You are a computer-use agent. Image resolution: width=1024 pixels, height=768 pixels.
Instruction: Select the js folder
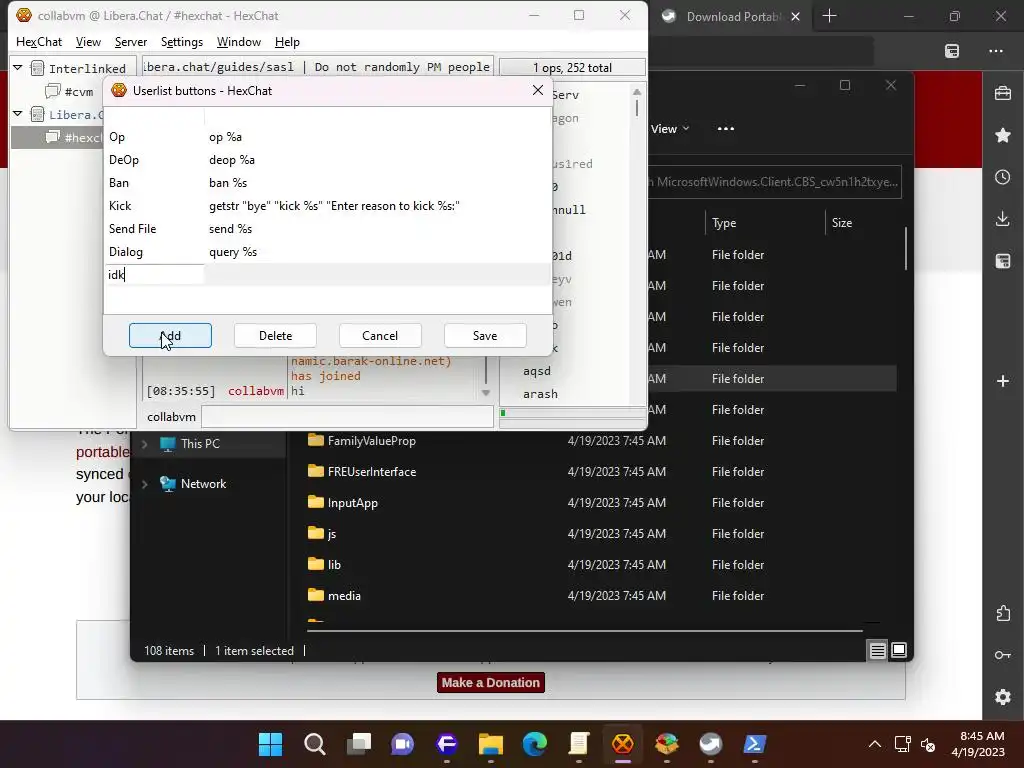point(331,534)
